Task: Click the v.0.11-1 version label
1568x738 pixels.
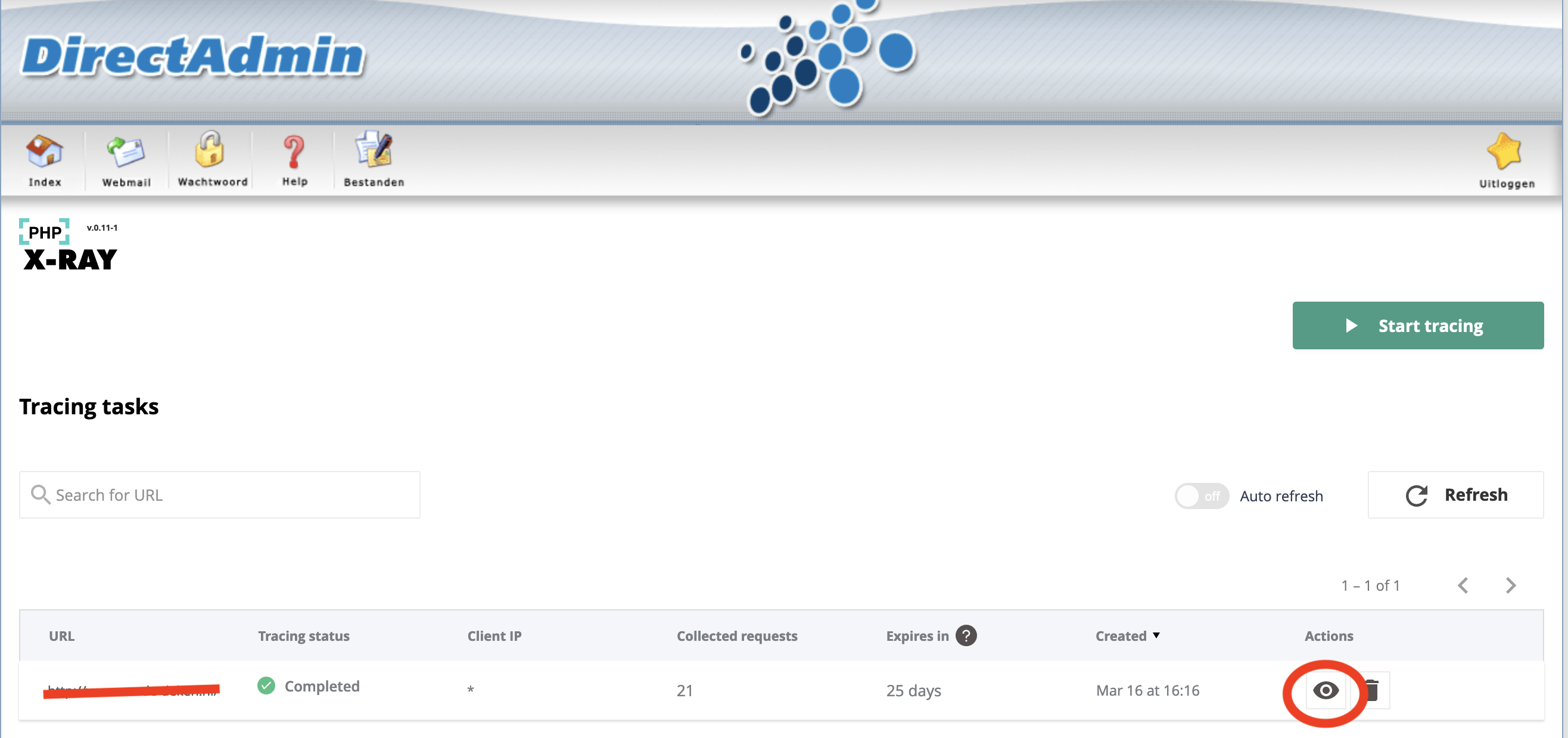Action: click(x=102, y=228)
